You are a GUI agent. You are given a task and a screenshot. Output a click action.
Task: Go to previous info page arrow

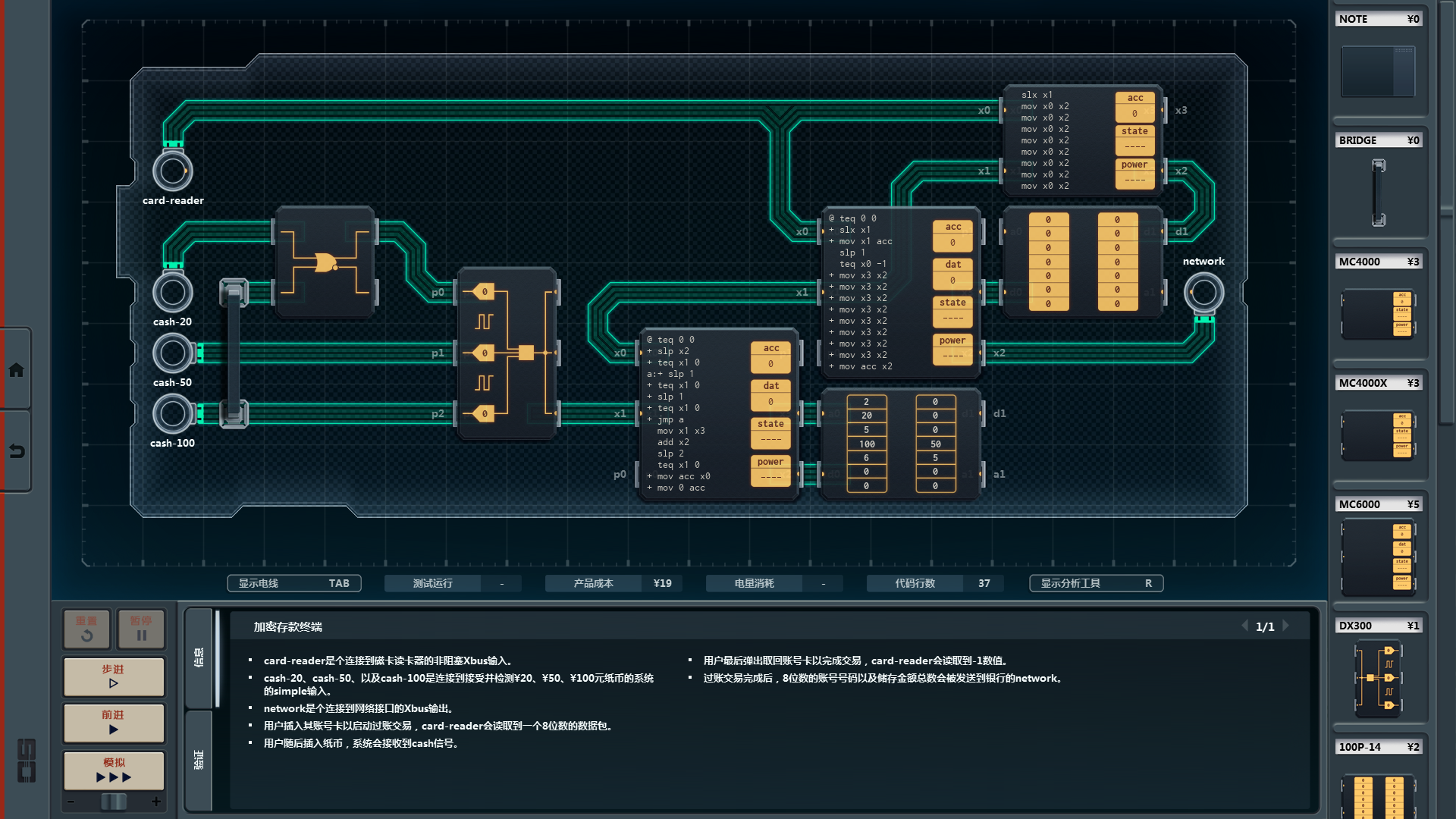pos(1244,626)
